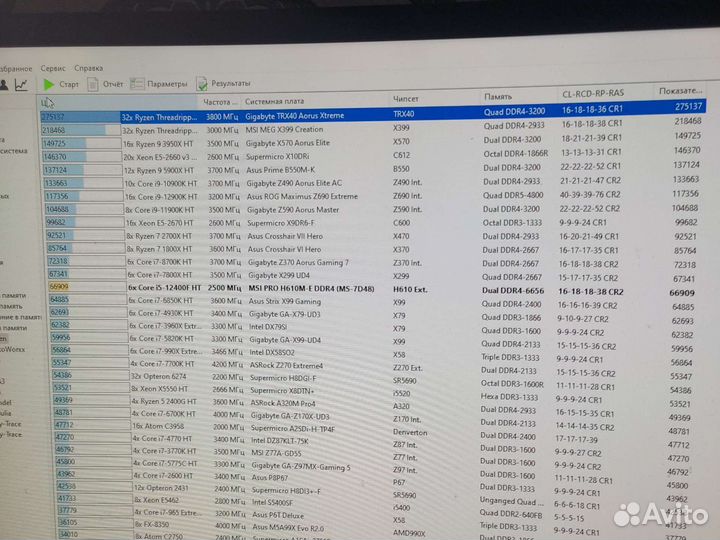Image resolution: width=720 pixels, height=540 pixels.
Task: Click the green Start play icon
Action: (x=49, y=84)
